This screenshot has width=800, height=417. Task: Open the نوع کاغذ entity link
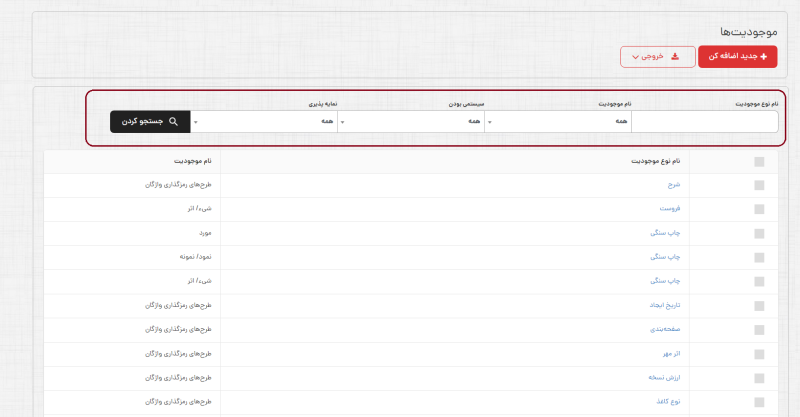coord(666,402)
